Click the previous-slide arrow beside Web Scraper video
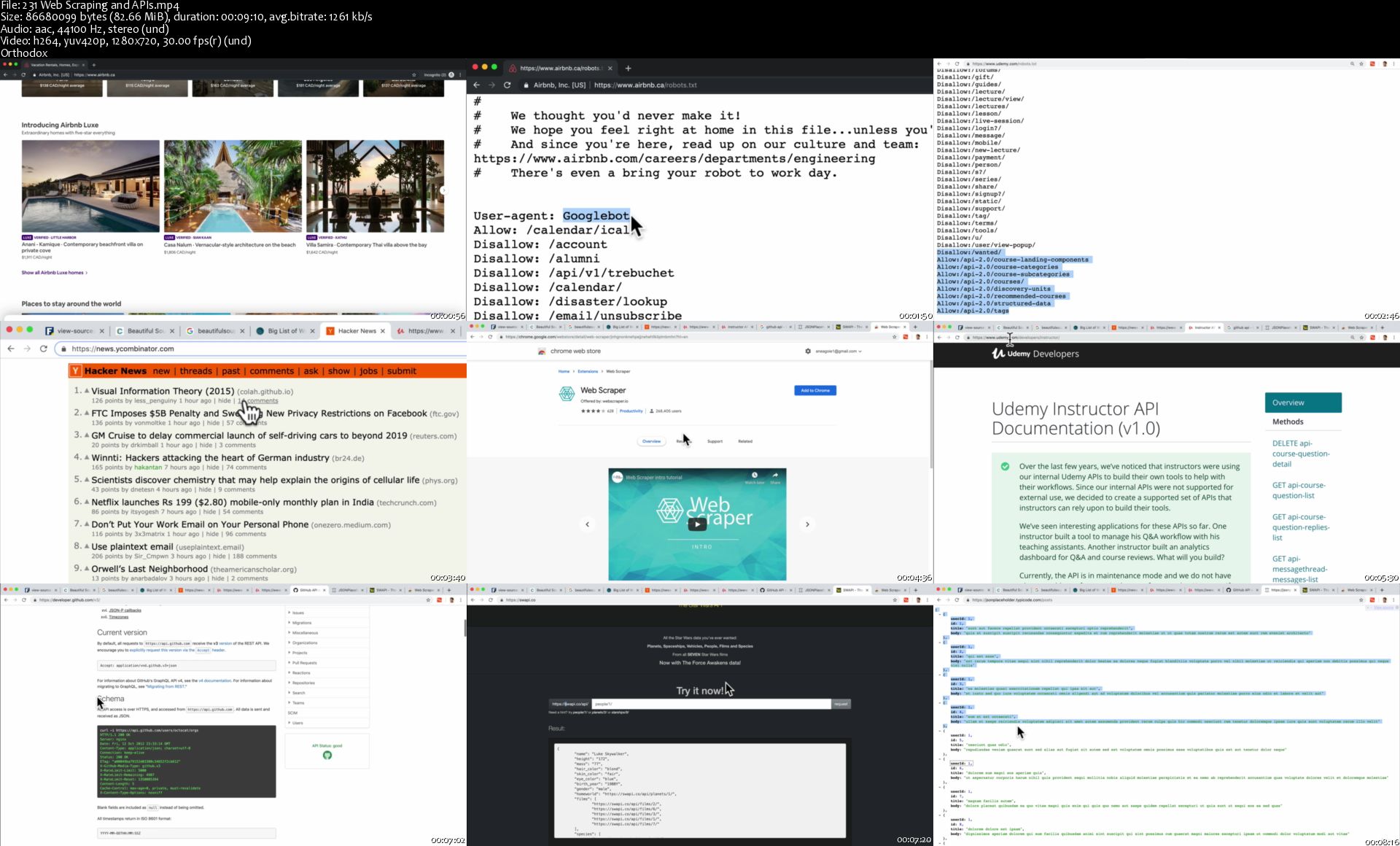1400x846 pixels. [x=588, y=524]
